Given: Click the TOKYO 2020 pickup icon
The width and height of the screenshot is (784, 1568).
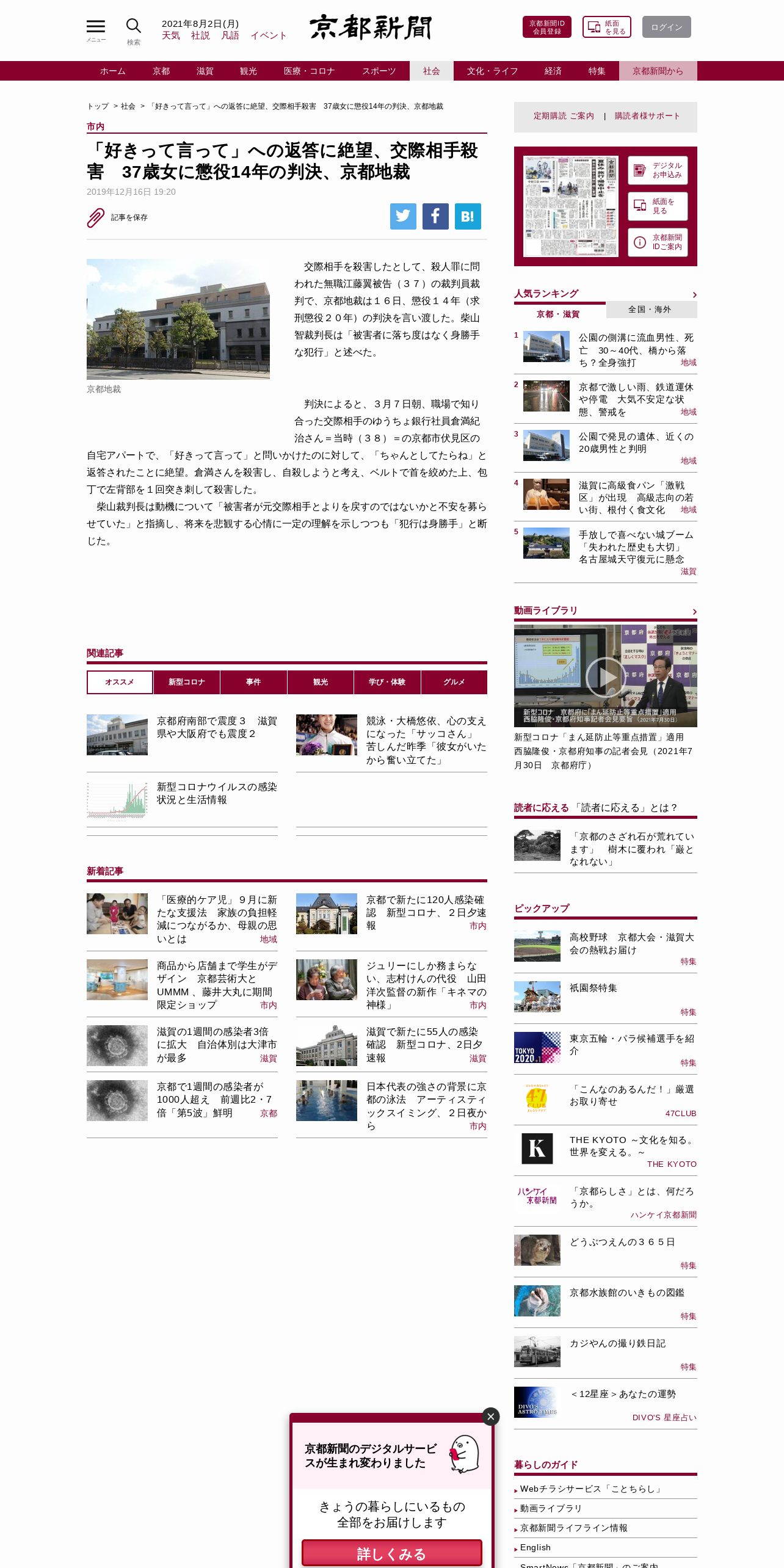Looking at the screenshot, I should tap(537, 1047).
